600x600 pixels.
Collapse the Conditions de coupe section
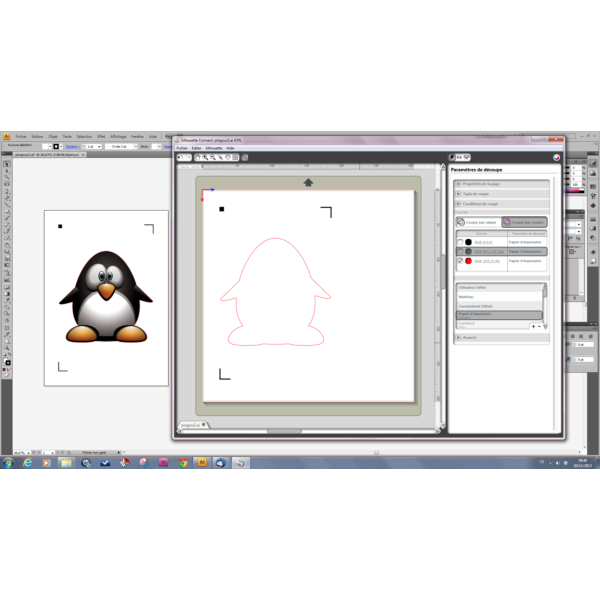point(459,204)
